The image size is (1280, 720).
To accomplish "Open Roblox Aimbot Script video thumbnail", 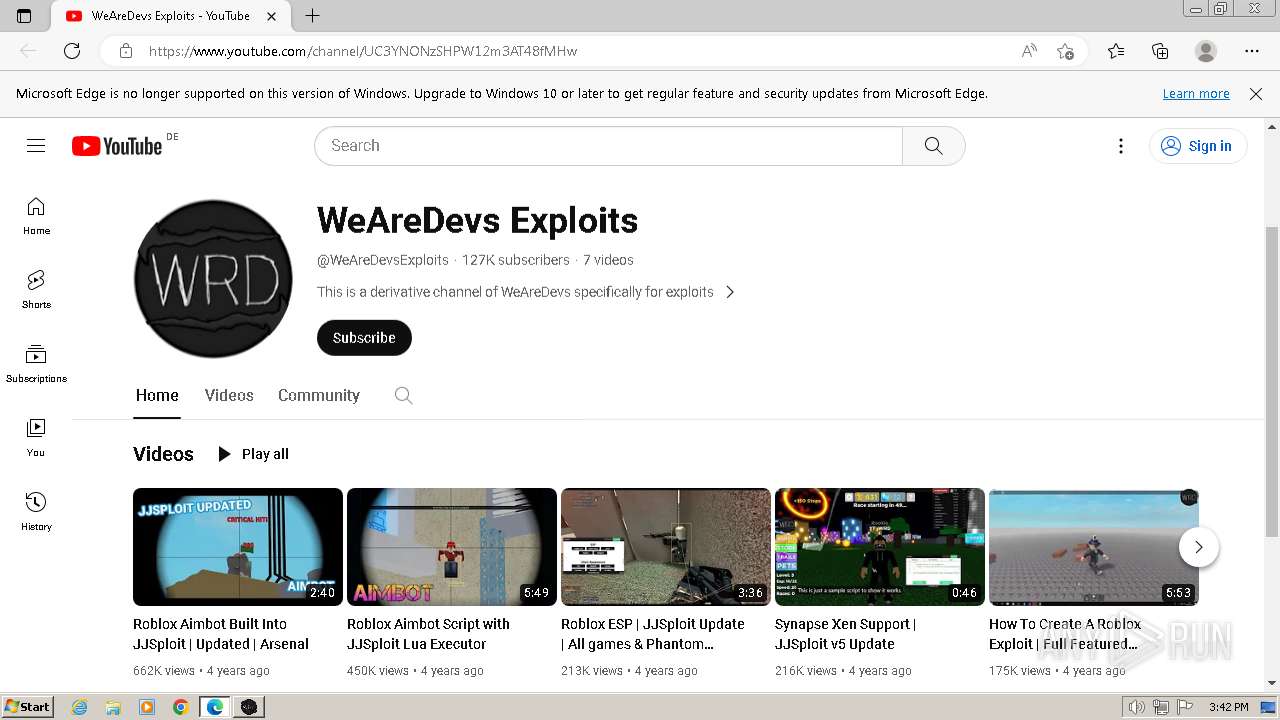I will [452, 547].
